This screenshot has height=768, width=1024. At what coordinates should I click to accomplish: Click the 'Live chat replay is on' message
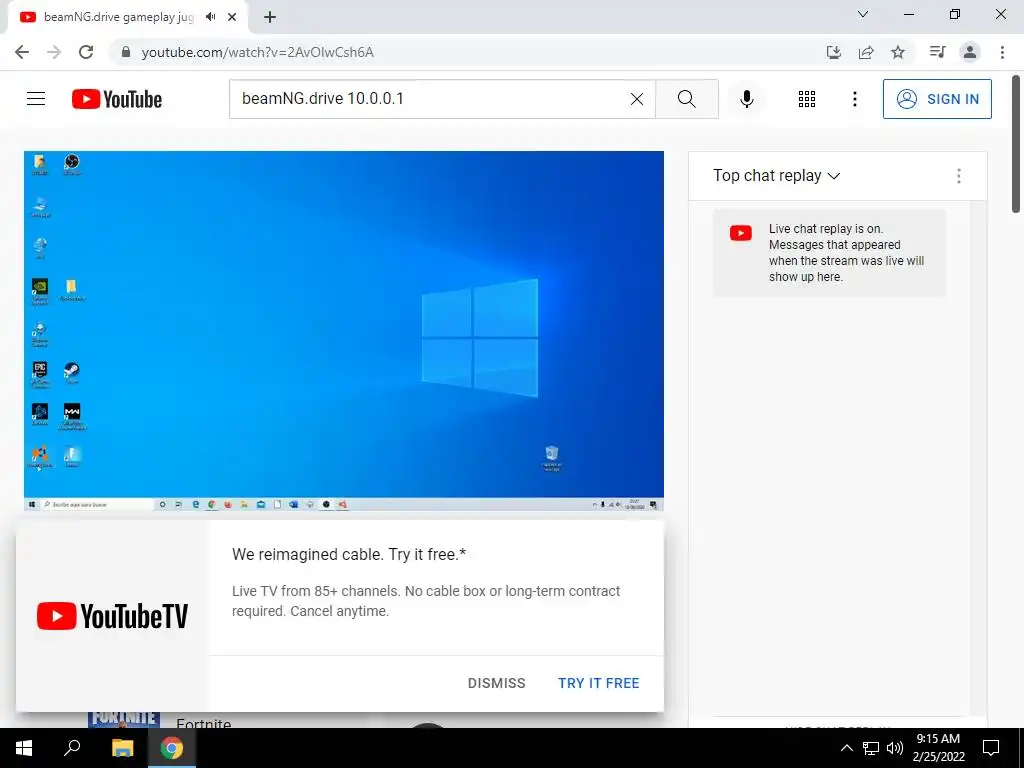click(x=829, y=253)
